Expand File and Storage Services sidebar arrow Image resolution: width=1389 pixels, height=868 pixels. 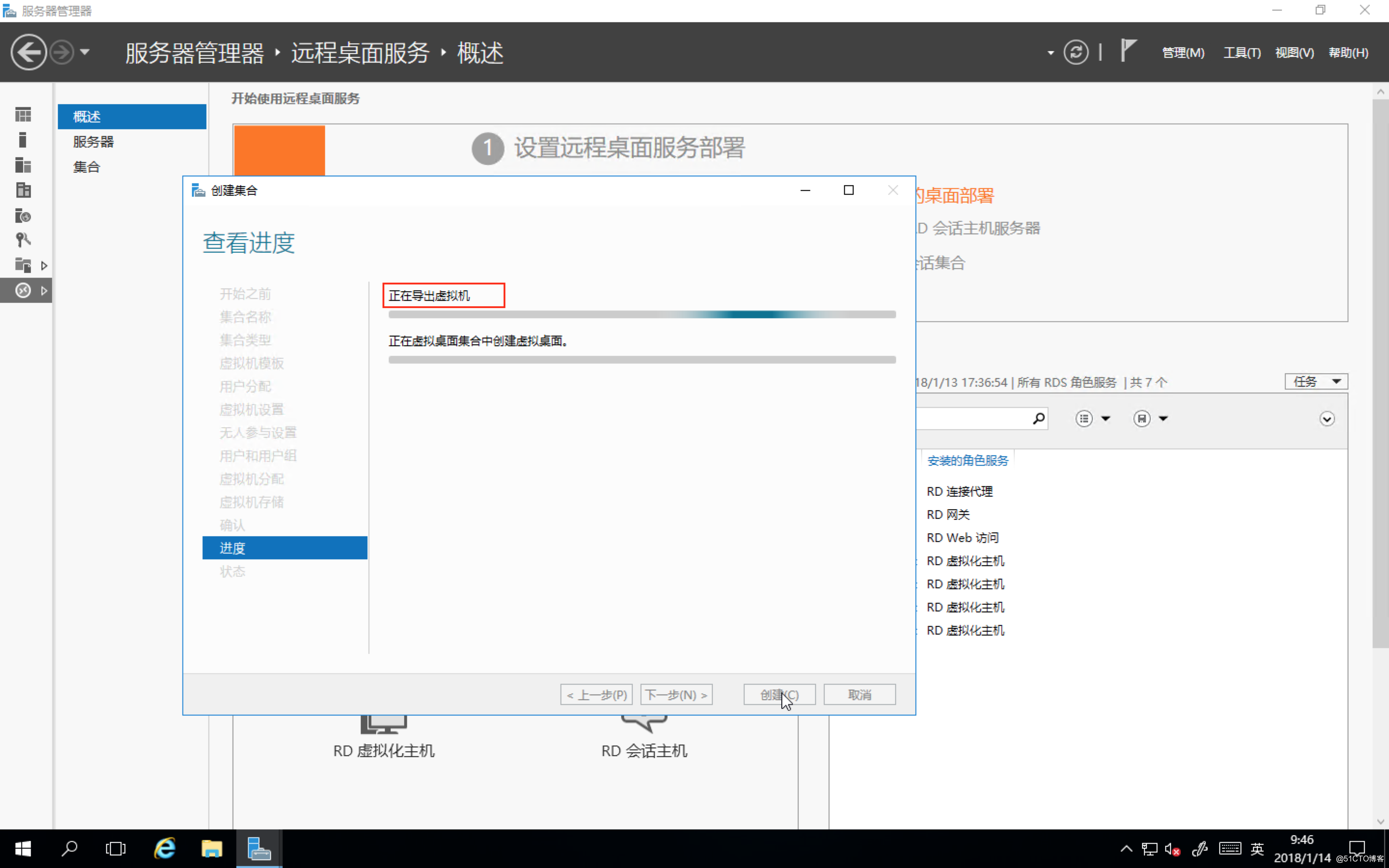pos(44,266)
